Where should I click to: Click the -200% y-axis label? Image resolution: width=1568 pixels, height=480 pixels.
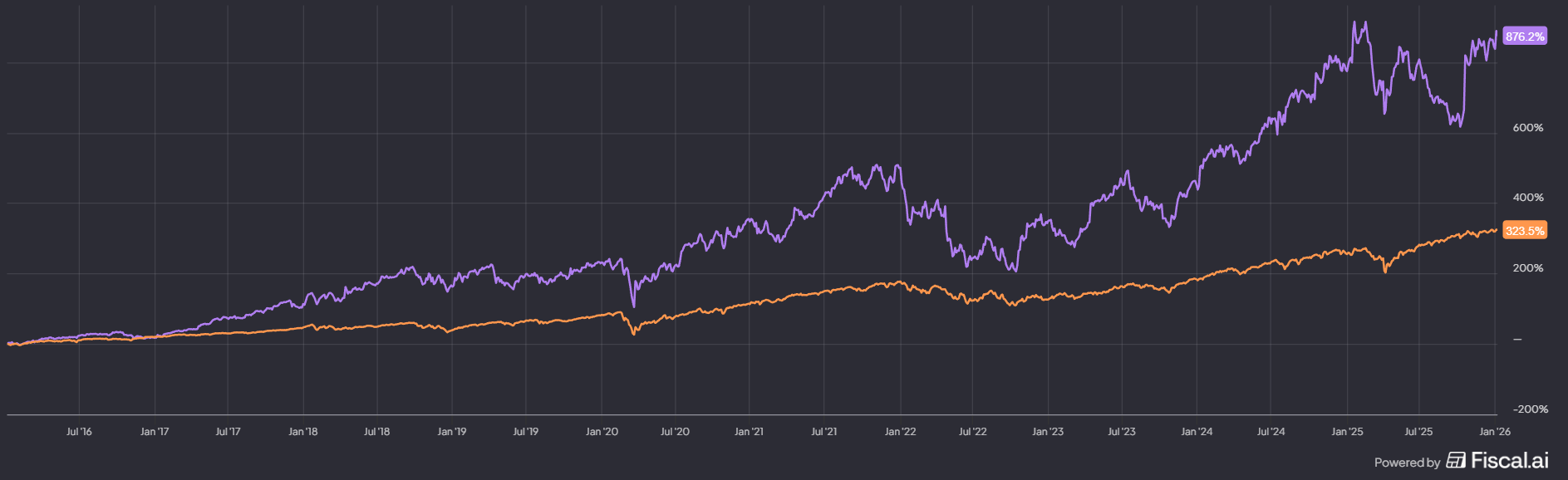click(1530, 409)
